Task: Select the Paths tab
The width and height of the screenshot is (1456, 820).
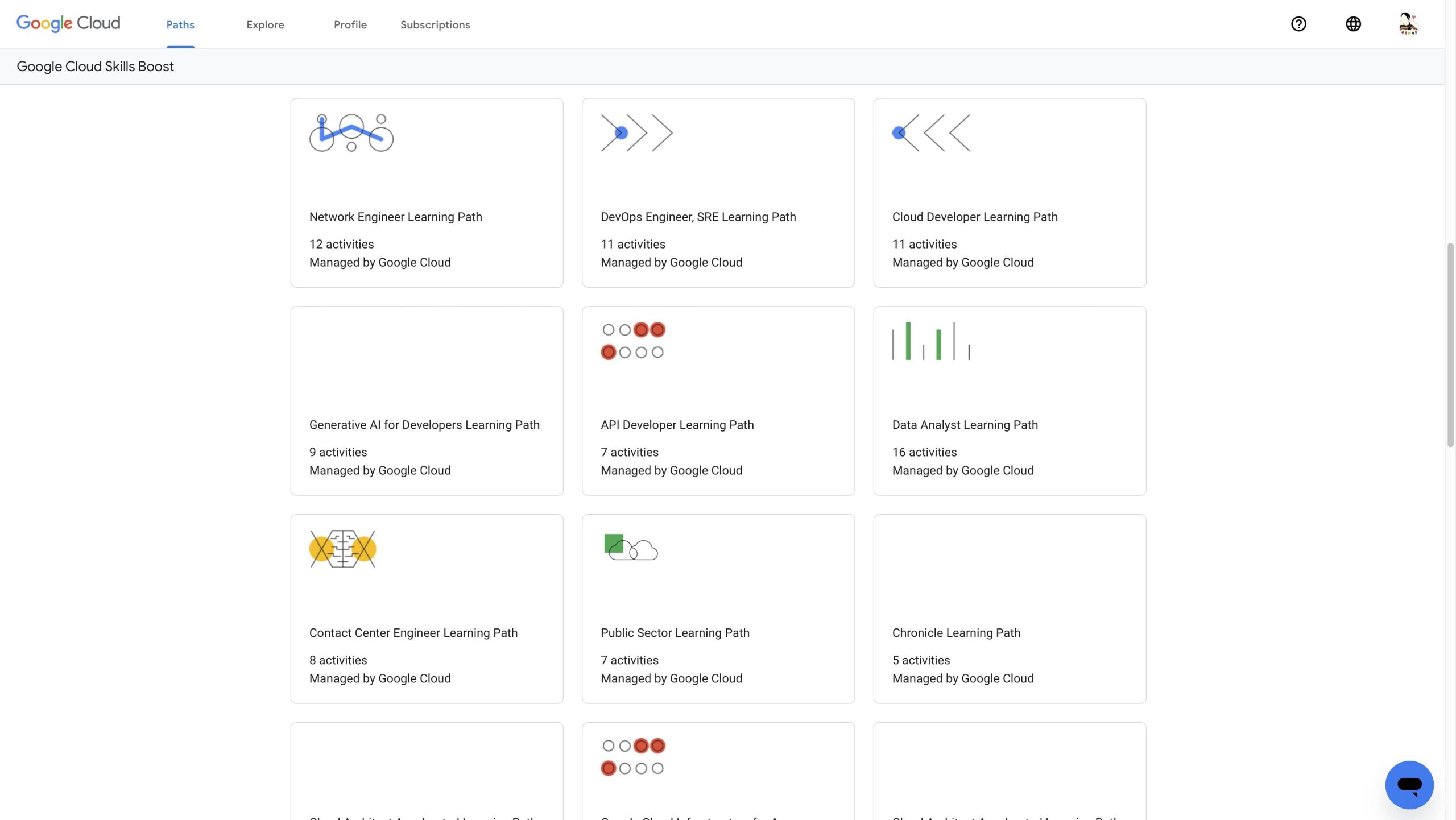Action: pos(180,24)
